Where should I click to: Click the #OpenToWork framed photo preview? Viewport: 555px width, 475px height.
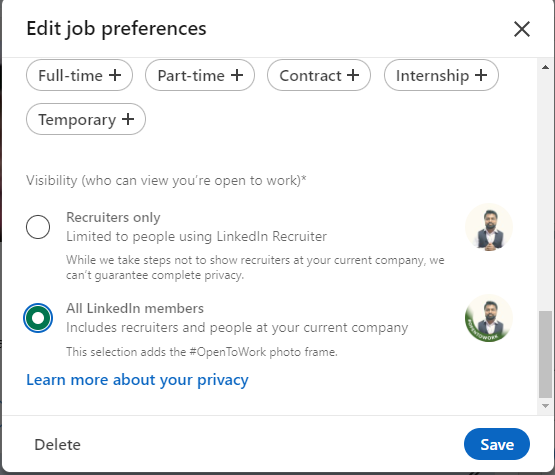click(489, 318)
